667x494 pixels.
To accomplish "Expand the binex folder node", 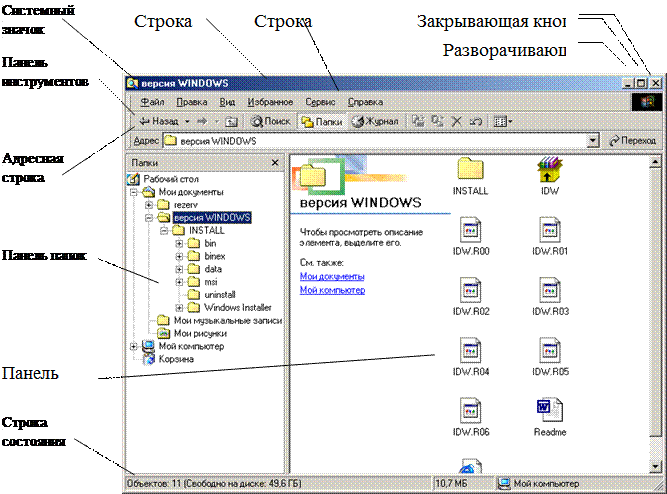I will (179, 256).
